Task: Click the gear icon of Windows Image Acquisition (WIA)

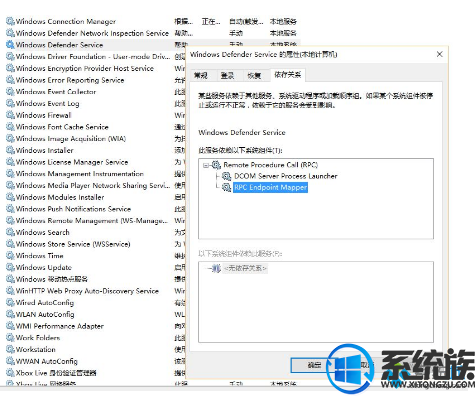Action: coord(10,138)
